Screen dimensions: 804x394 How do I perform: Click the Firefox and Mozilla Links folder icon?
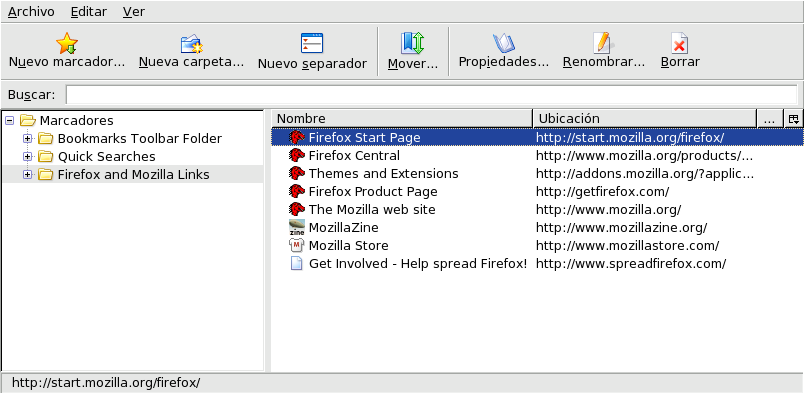[x=46, y=174]
